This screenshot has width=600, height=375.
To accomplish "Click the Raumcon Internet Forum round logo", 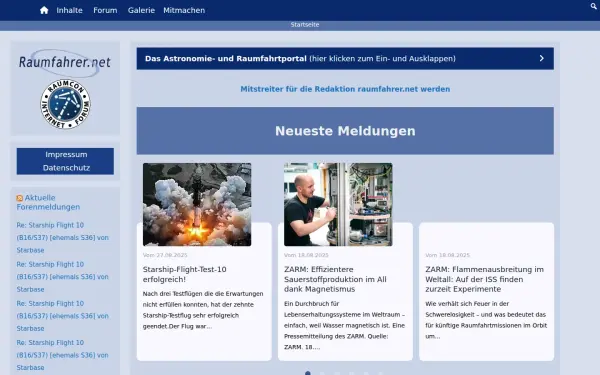I will [x=65, y=104].
